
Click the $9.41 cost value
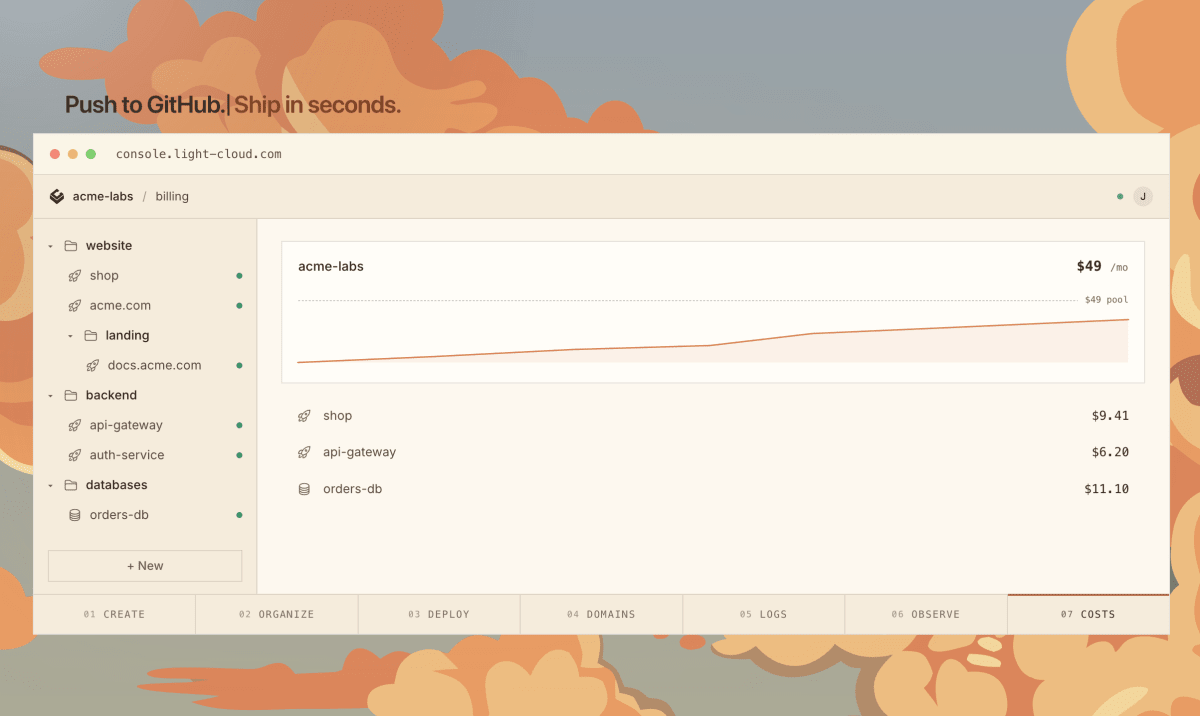1110,416
